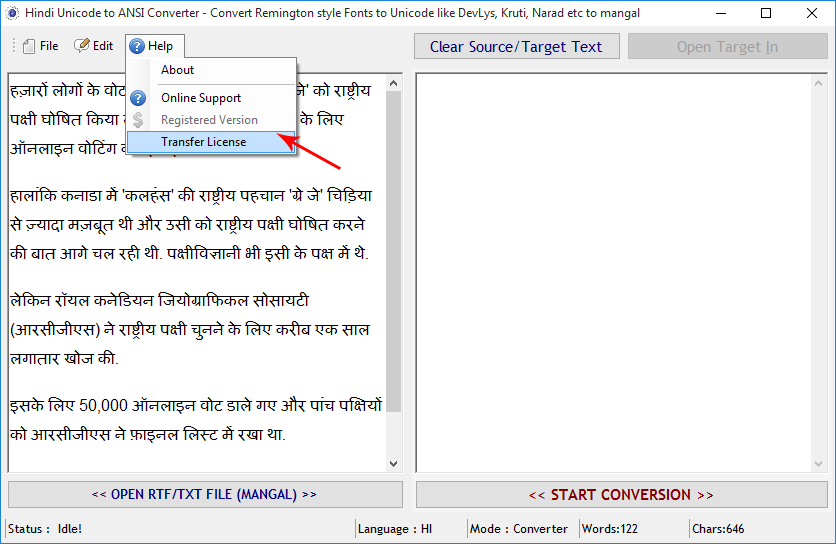Click source pane scroll up arrow
Screen dimensions: 836x544
tap(393, 83)
